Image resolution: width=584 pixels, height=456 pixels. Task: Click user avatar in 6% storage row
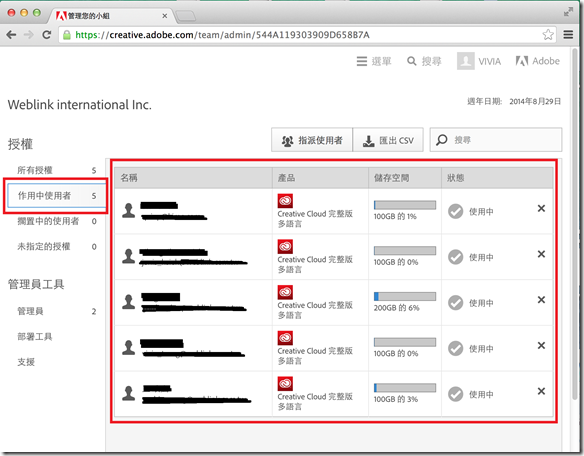[129, 302]
